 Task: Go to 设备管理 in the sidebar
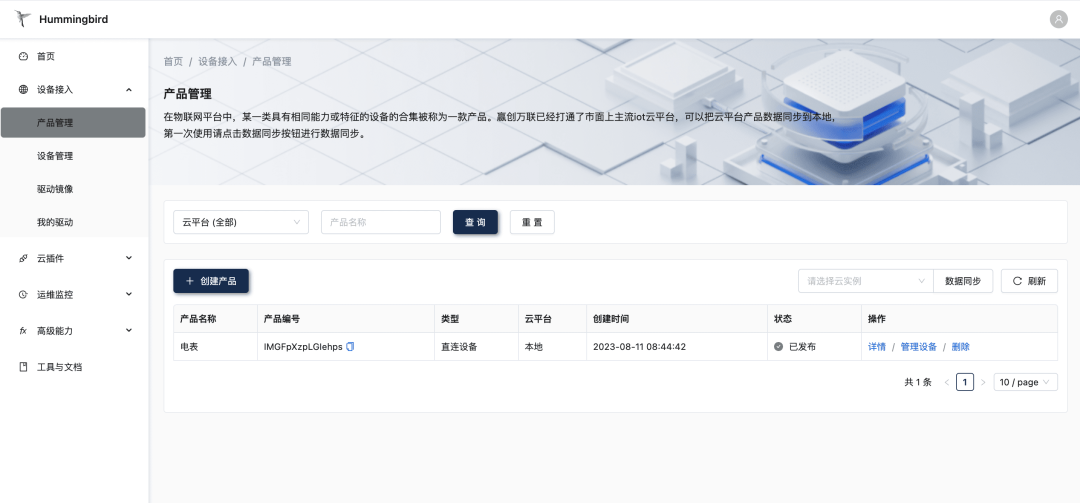(x=55, y=156)
